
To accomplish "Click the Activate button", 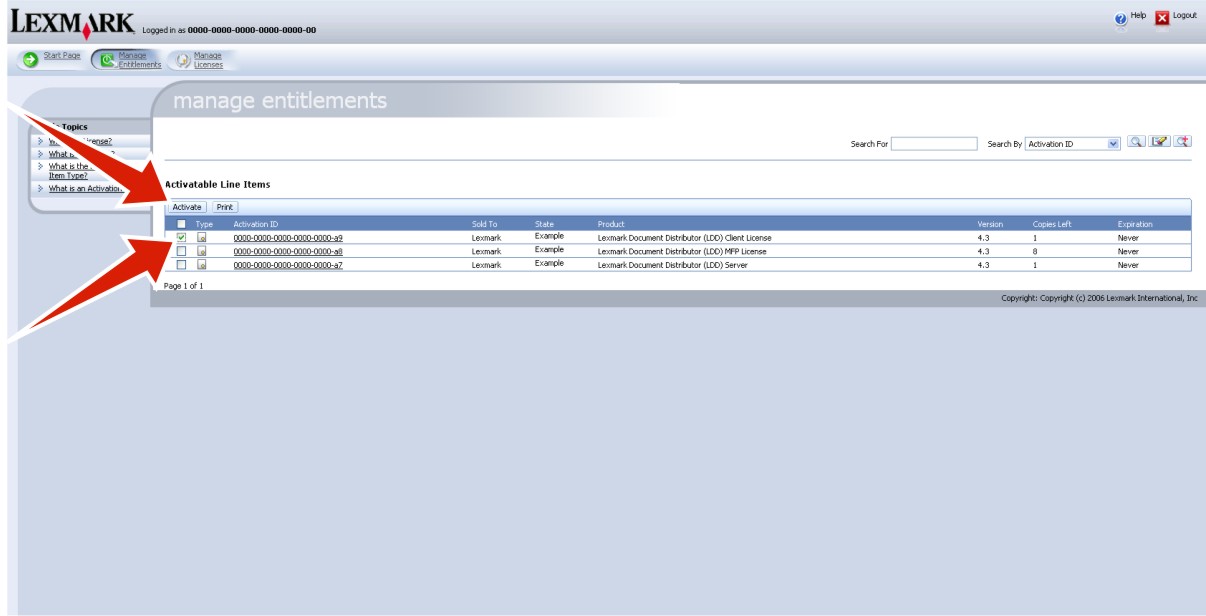I will click(187, 207).
